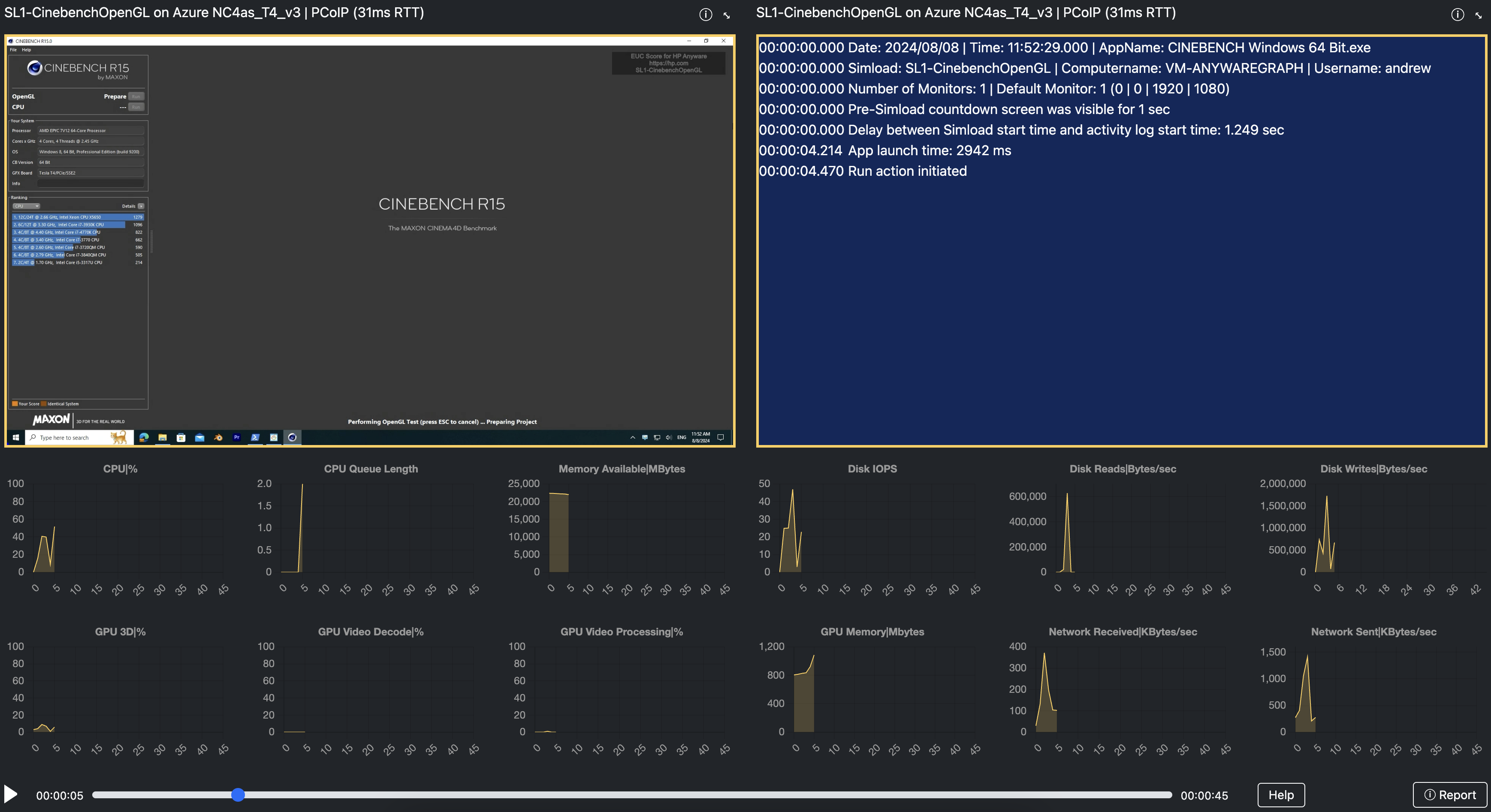Open the Report button
This screenshot has width=1491, height=812.
(x=1449, y=795)
